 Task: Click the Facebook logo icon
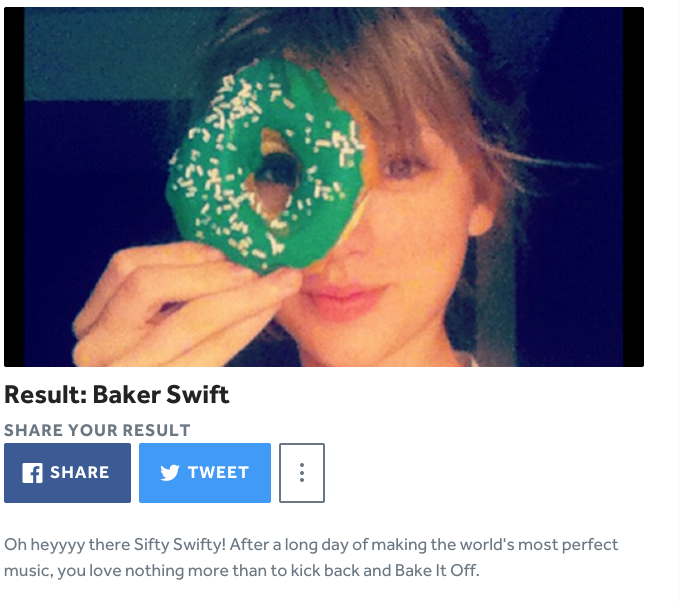pos(32,473)
